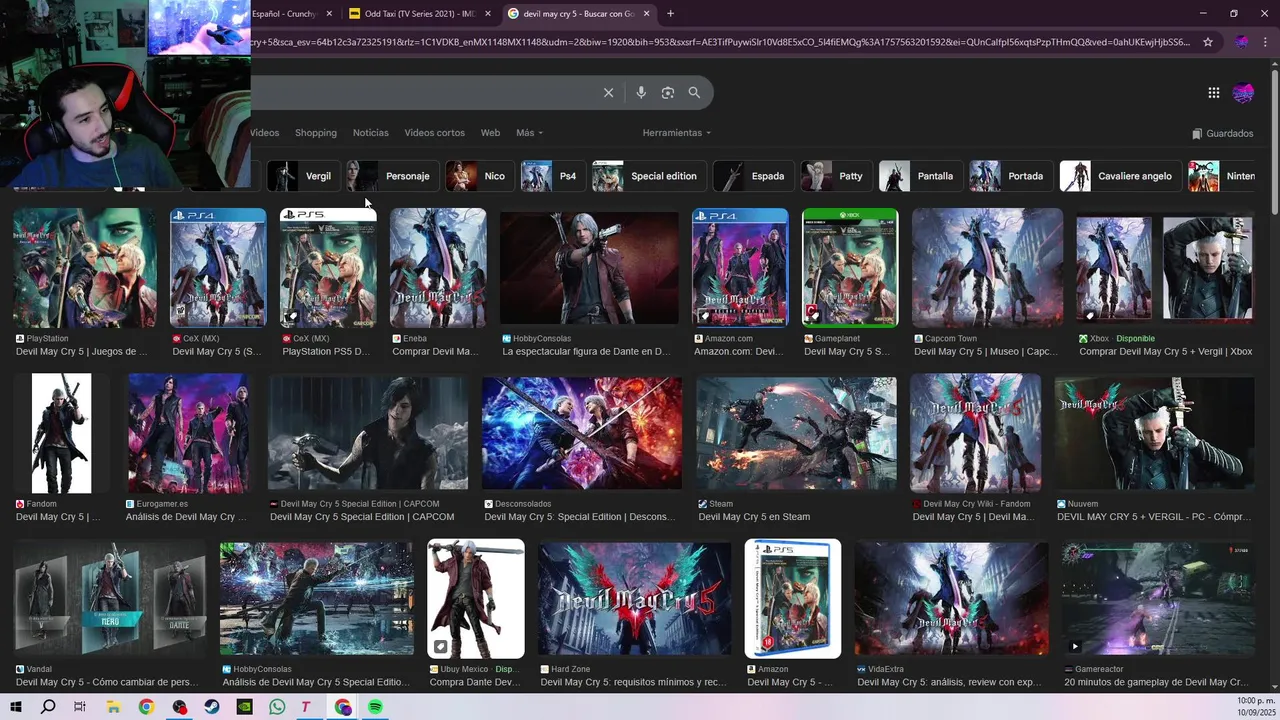
Task: Filter images by Espada chip
Action: (x=753, y=176)
